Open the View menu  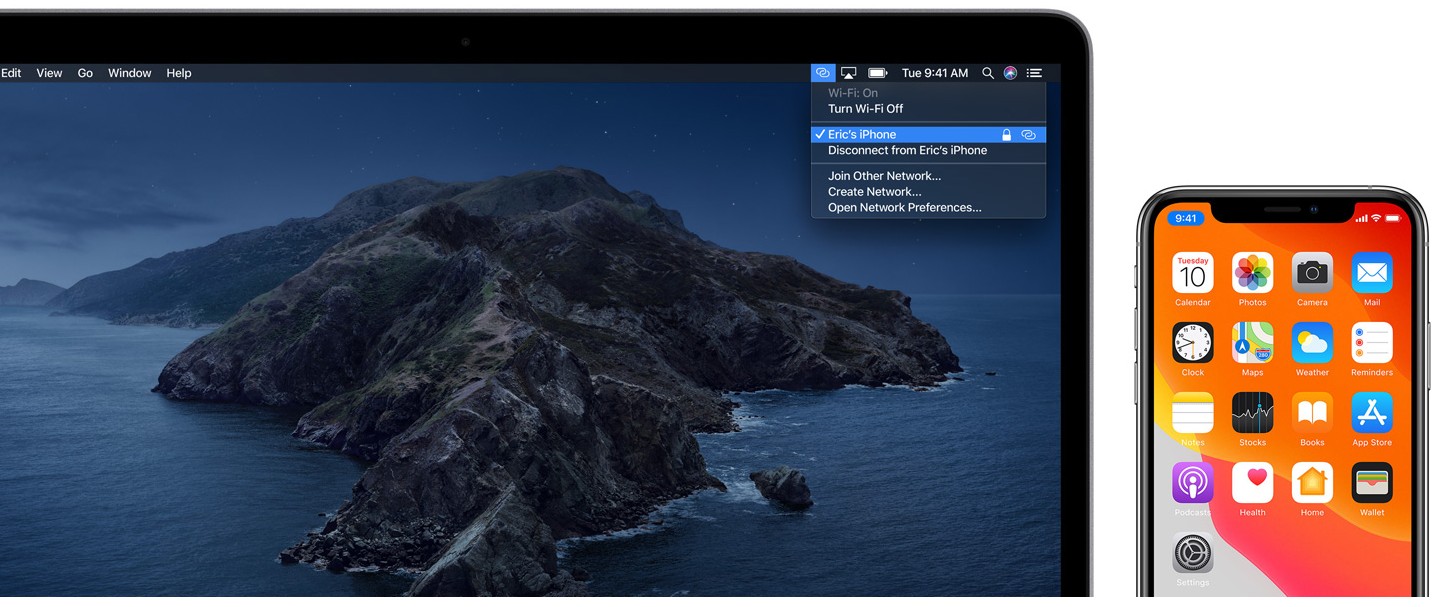(x=49, y=73)
